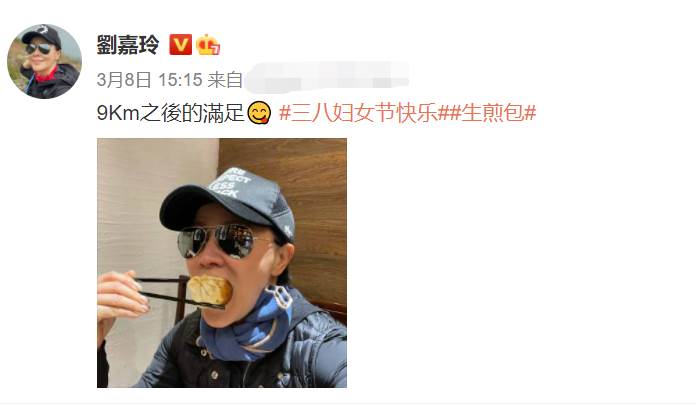Image resolution: width=696 pixels, height=405 pixels.
Task: Click the 来自 label beside the timestamp
Action: tap(225, 80)
